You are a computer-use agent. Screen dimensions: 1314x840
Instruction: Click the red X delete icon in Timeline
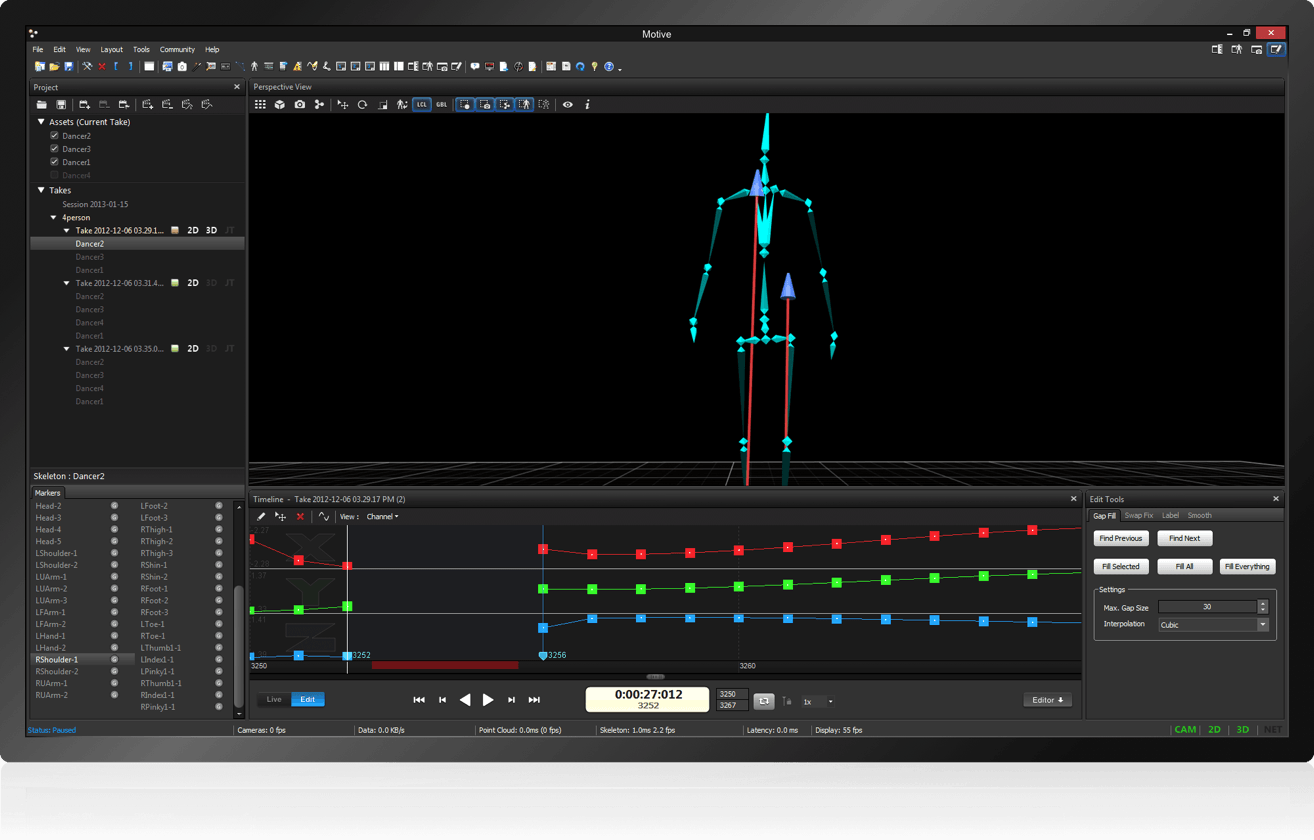(300, 517)
